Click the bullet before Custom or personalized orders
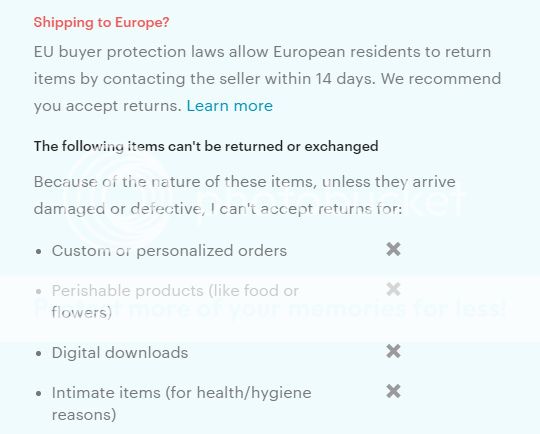540x434 pixels. click(39, 251)
